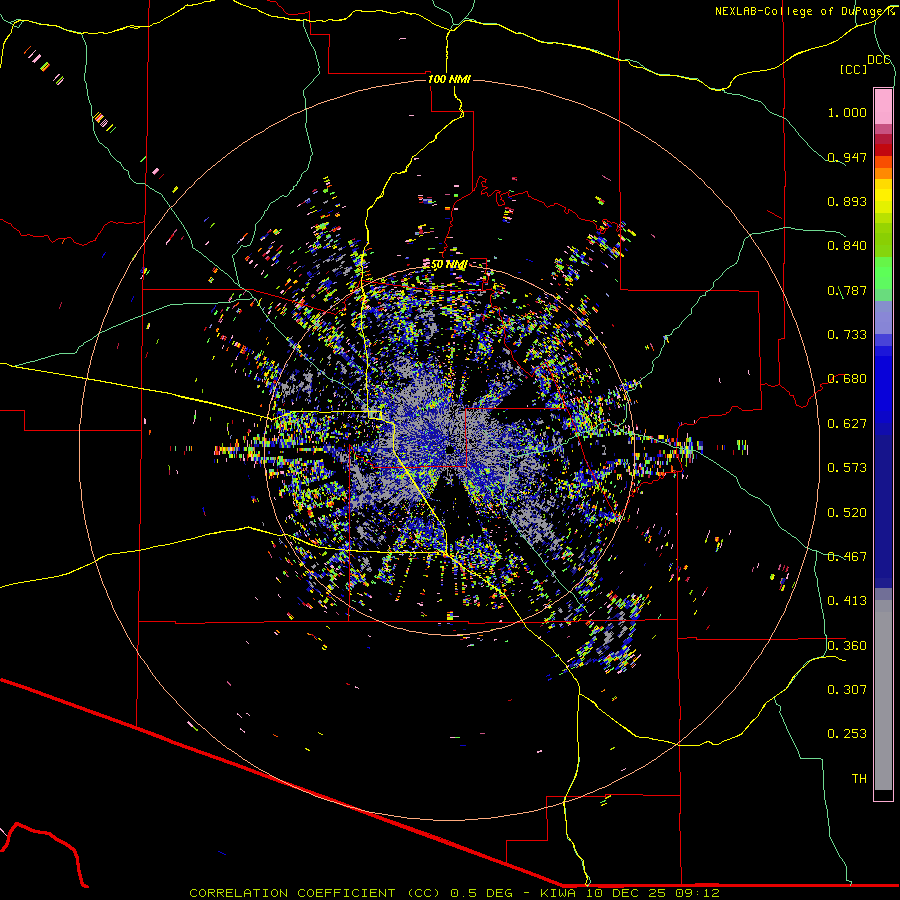900x900 pixels.
Task: Click the 0.893 scale value
Action: coord(847,201)
